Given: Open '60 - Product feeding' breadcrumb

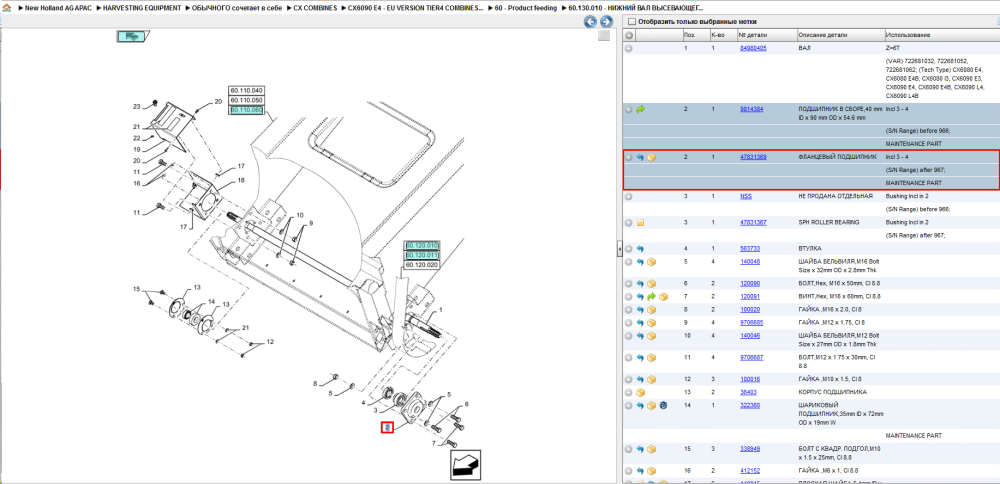Looking at the screenshot, I should tap(525, 8).
